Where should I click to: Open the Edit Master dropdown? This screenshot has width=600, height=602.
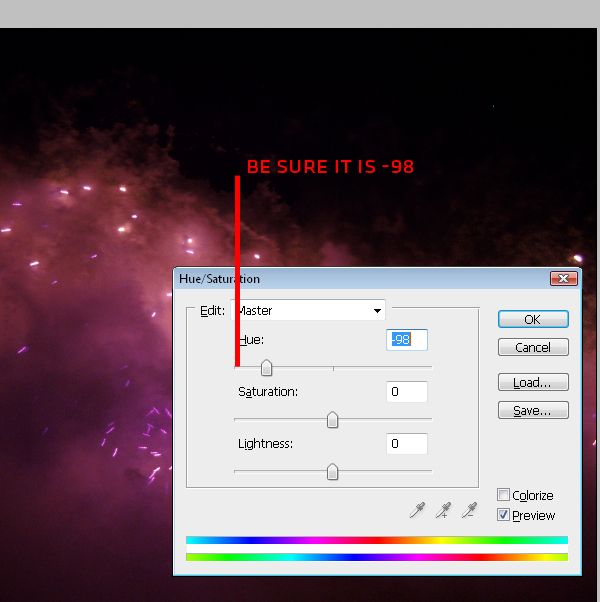308,310
